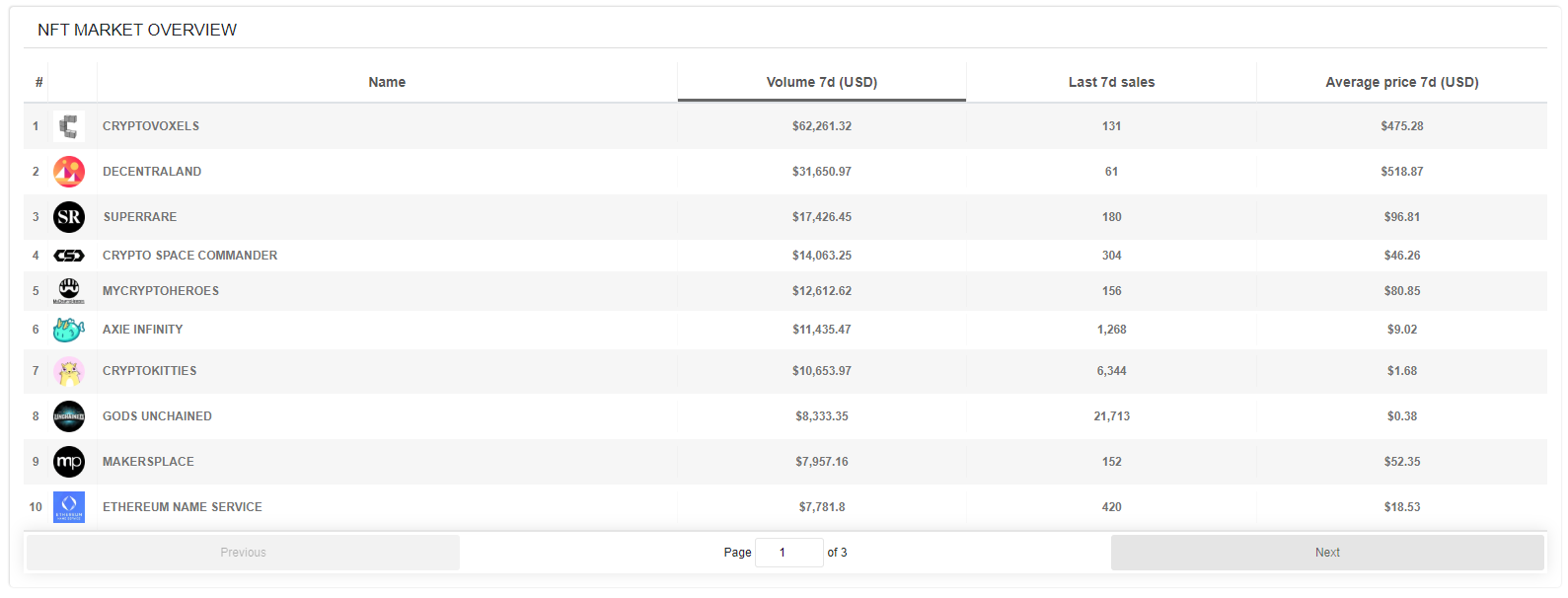Screen dimensions: 1568x598
Task: Click the Ethereum Name Service logo
Action: 69,507
